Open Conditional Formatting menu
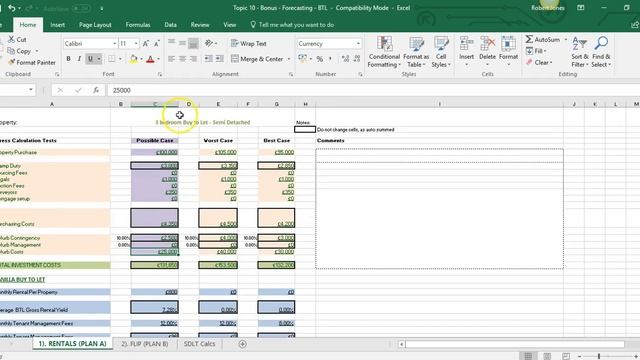The height and width of the screenshot is (360, 640). click(x=384, y=51)
